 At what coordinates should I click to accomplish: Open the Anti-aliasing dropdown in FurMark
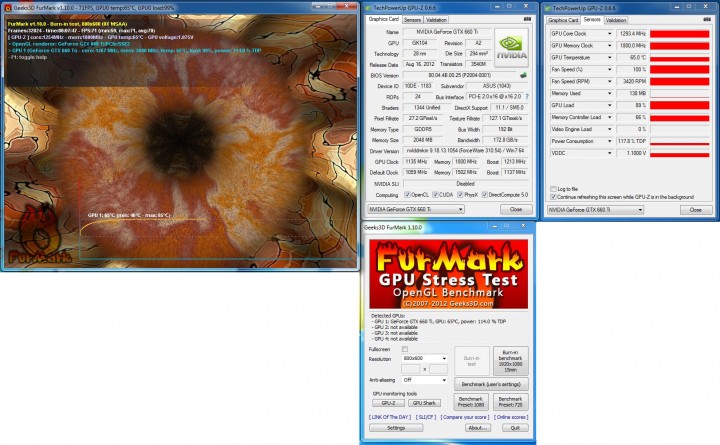coord(424,380)
